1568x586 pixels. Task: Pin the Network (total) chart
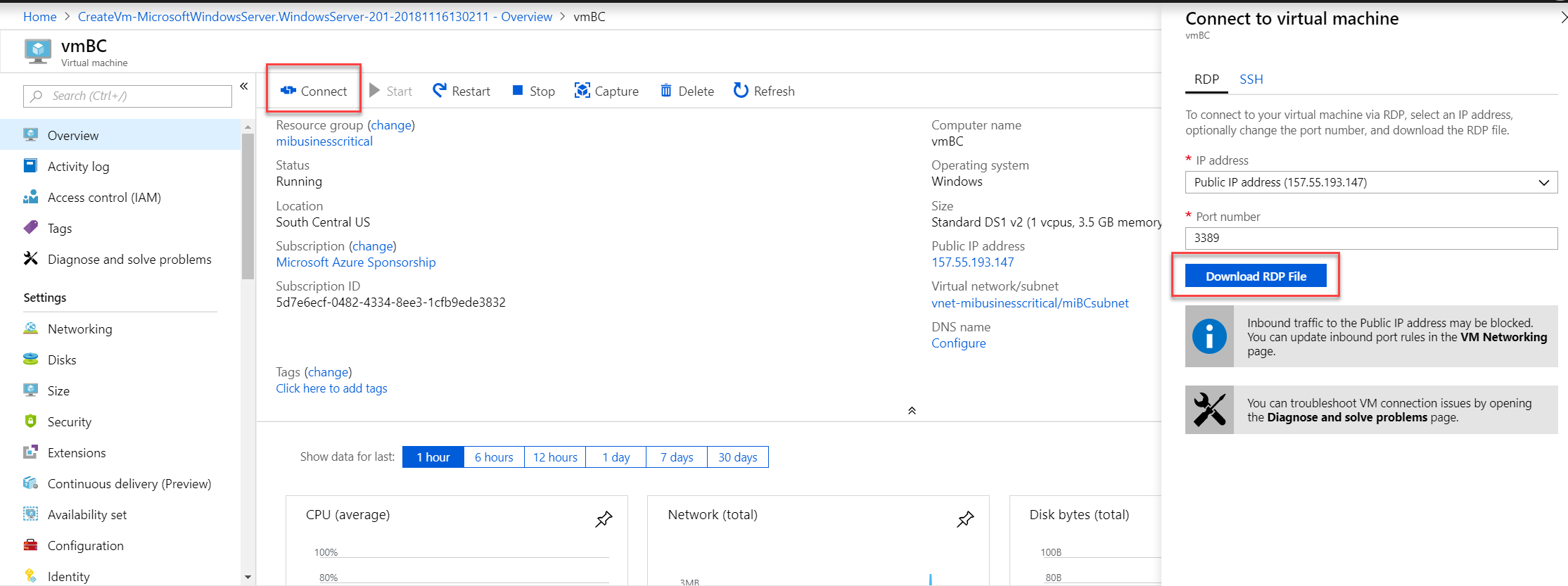(965, 519)
